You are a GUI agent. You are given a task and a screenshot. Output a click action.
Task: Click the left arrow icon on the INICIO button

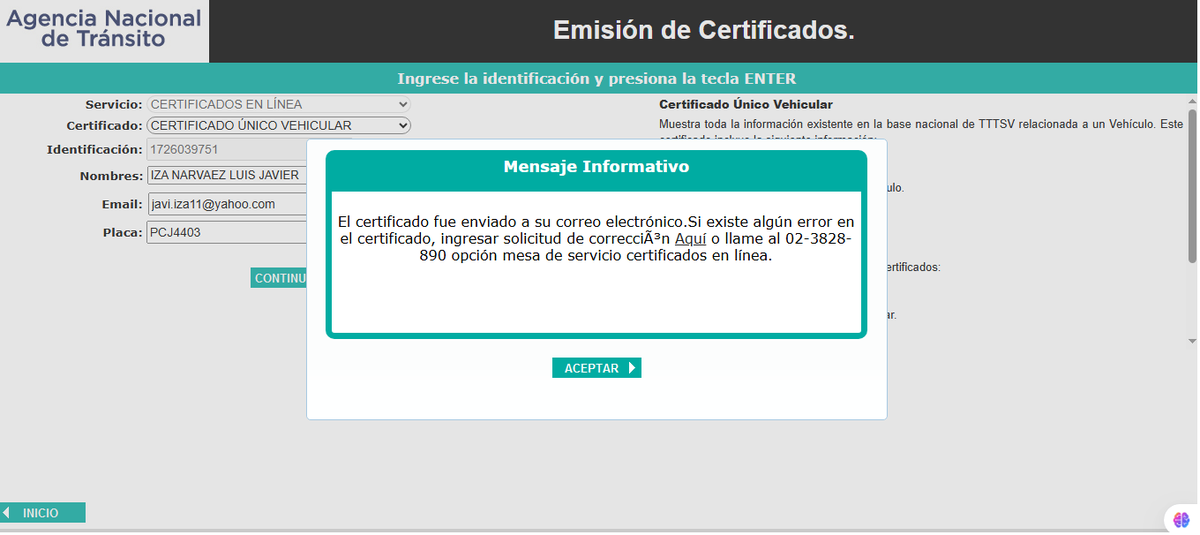[x=7, y=513]
